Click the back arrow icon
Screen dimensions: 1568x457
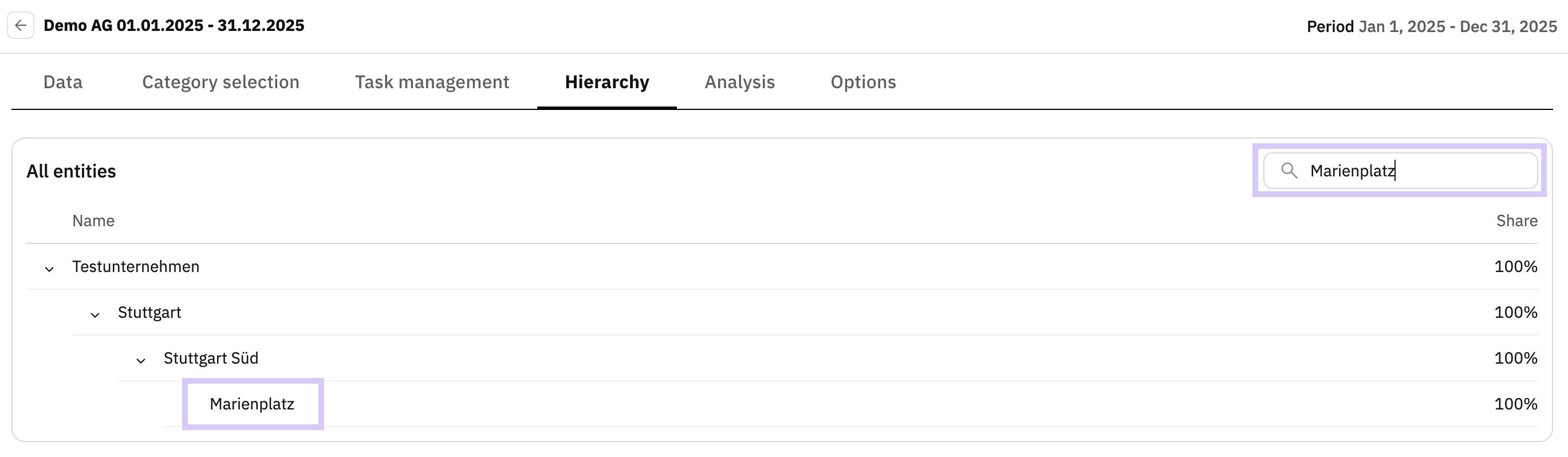pos(21,26)
